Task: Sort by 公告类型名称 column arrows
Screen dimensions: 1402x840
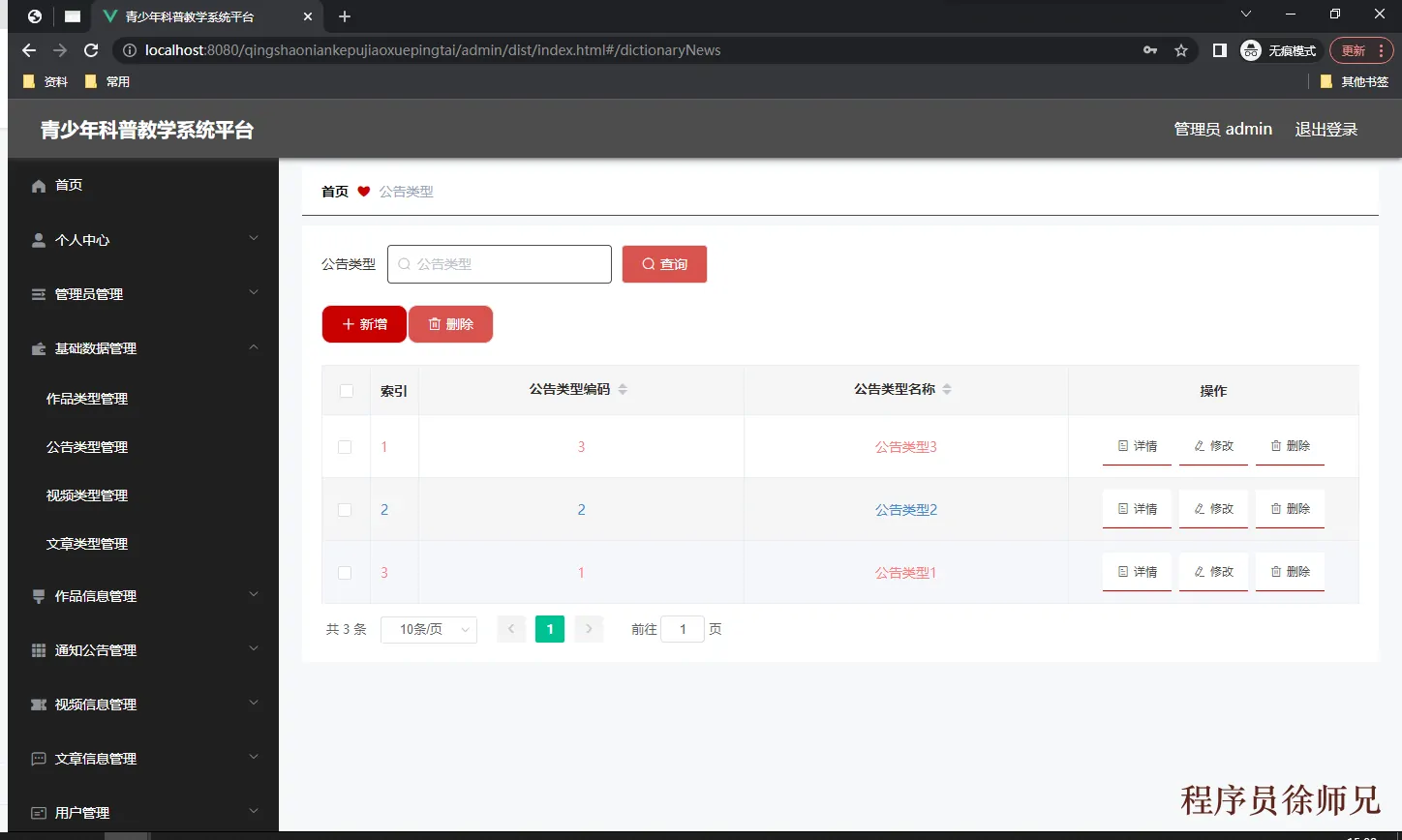Action: tap(947, 389)
